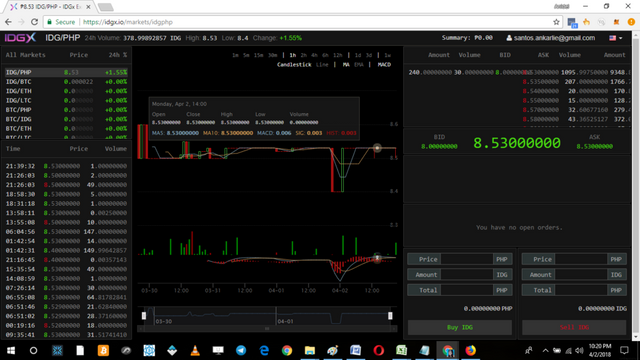Viewport: 640px width, 360px height.
Task: Open the Chrome menu icon
Action: [x=631, y=22]
